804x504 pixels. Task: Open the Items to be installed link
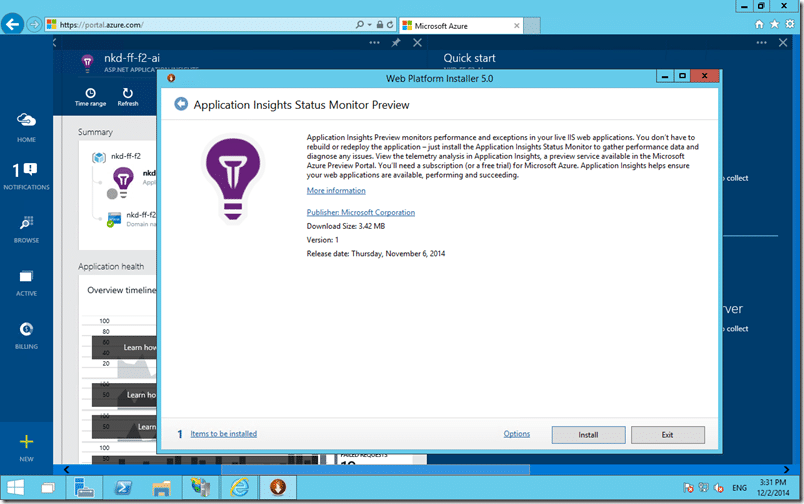[224, 434]
